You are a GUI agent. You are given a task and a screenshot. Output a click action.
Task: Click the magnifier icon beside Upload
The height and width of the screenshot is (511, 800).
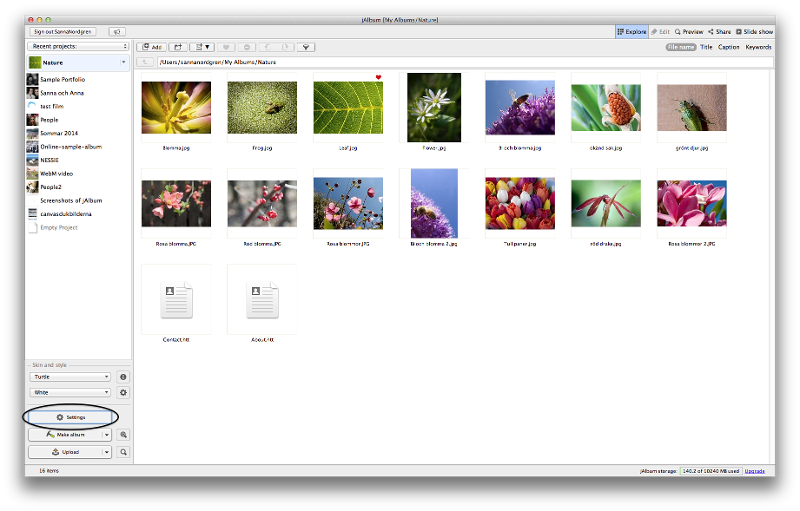(x=123, y=452)
